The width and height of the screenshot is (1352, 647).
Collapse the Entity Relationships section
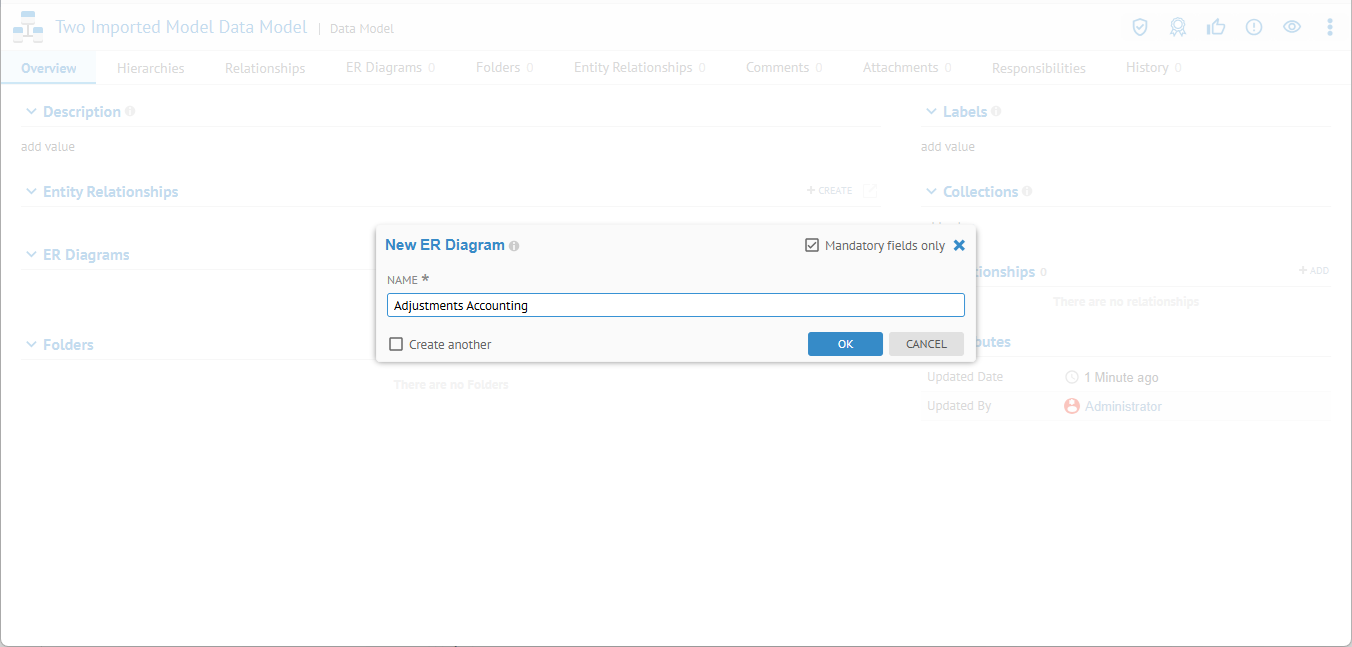(x=31, y=192)
